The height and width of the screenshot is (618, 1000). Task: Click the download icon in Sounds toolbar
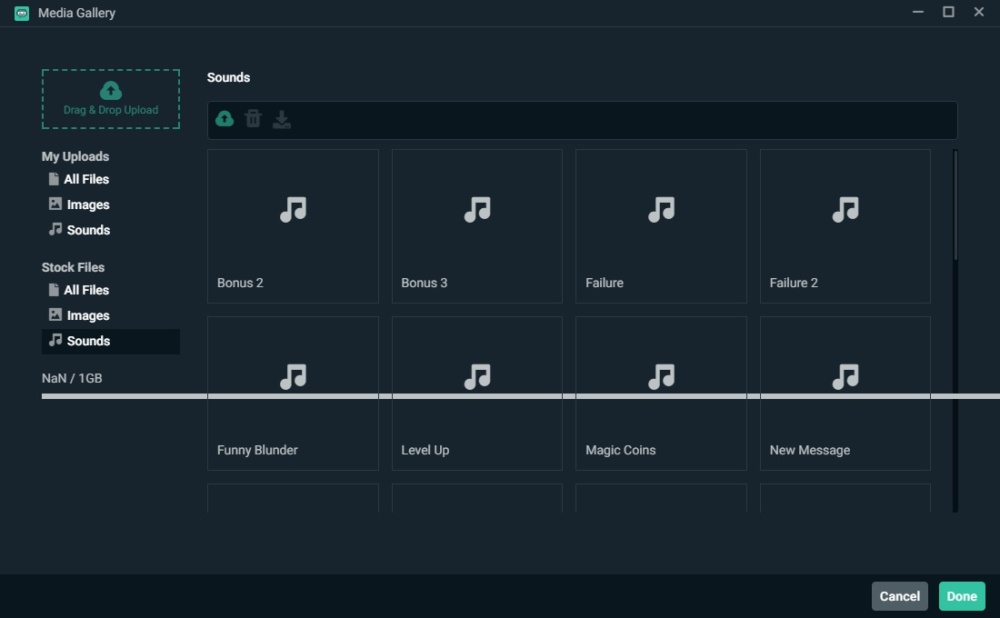(x=281, y=119)
